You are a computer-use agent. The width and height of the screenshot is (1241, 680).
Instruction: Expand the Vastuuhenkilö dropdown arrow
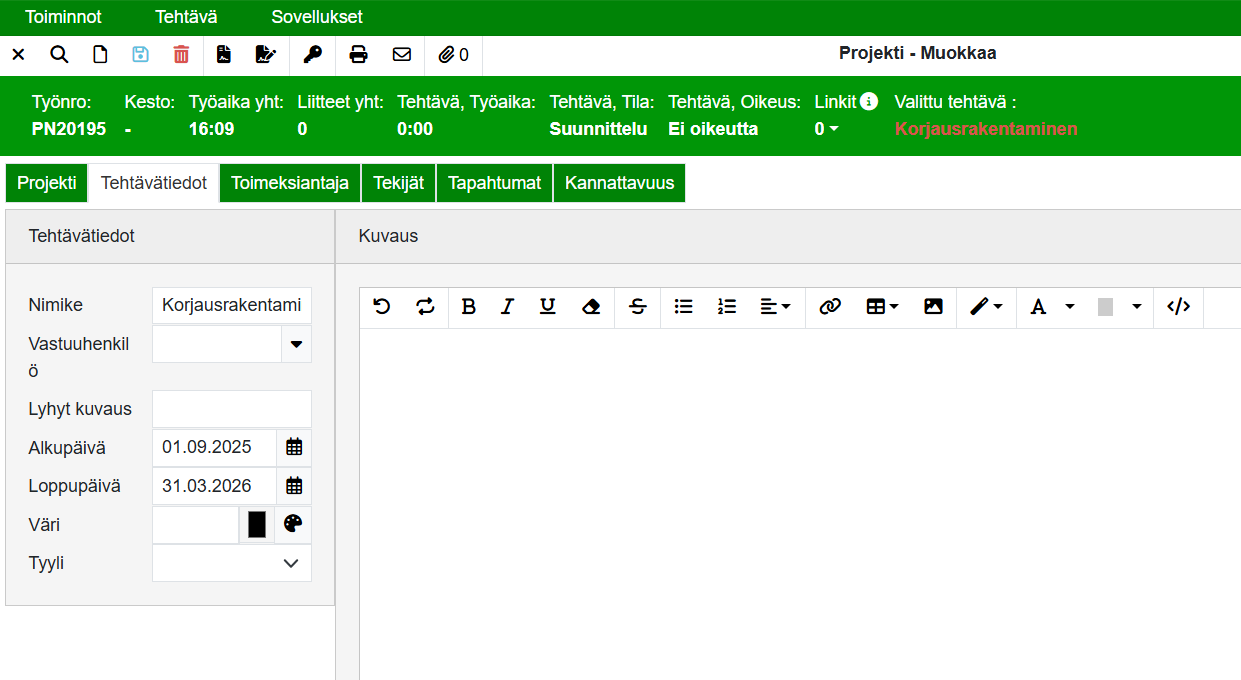point(296,344)
